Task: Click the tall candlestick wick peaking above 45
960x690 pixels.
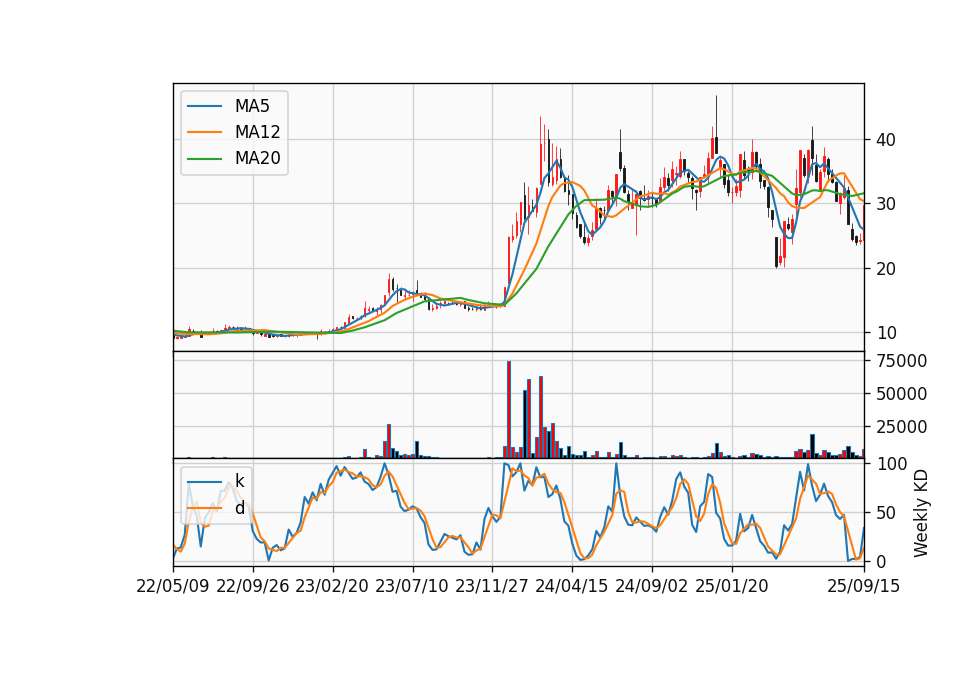Action: (716, 116)
